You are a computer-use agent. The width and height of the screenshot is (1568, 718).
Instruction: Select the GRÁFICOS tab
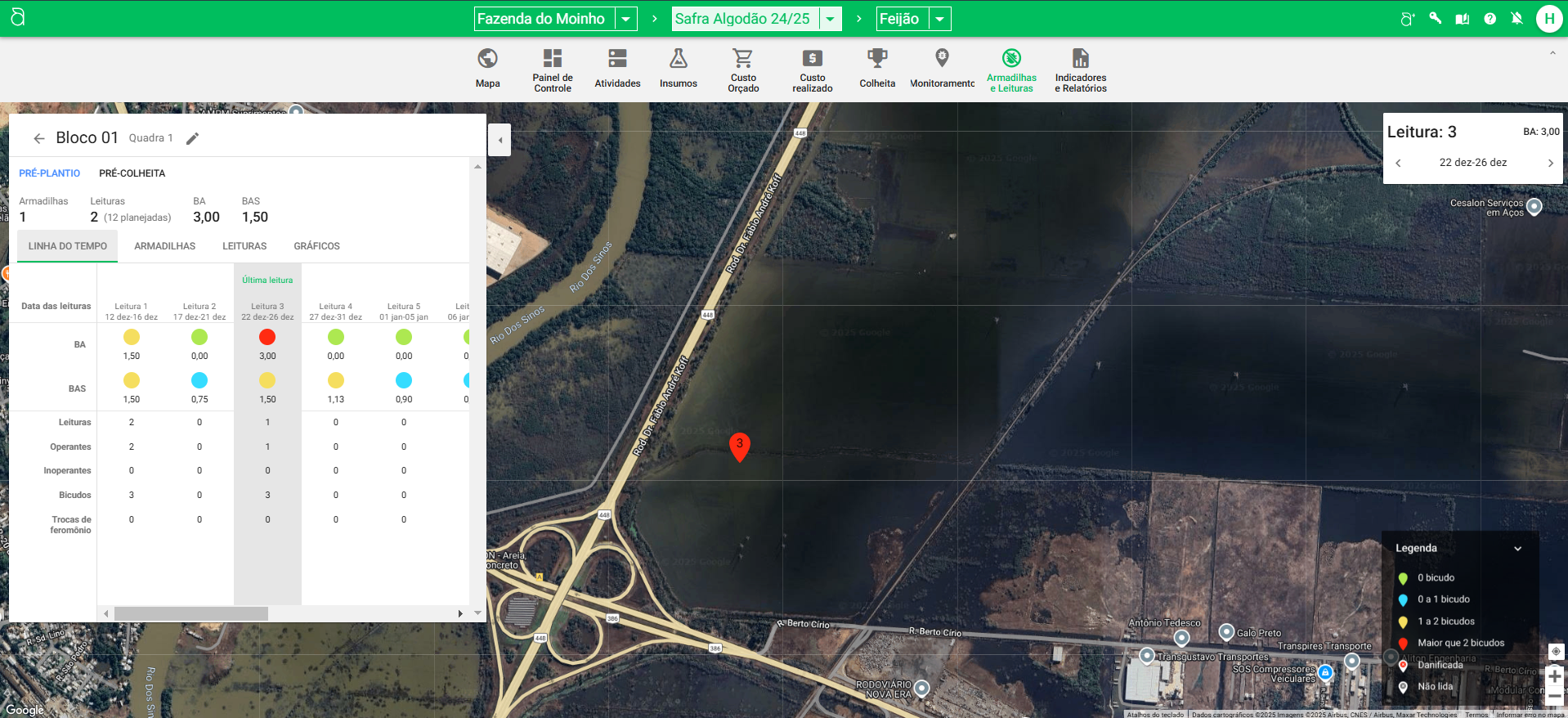tap(316, 246)
